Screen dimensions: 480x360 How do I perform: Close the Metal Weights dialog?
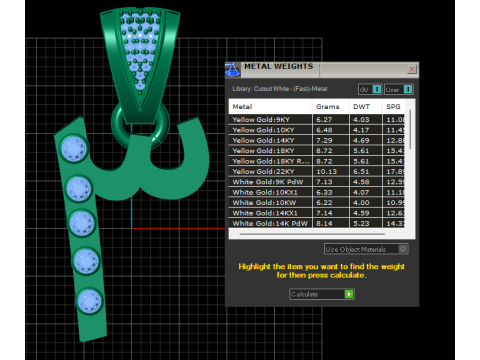coord(412,69)
